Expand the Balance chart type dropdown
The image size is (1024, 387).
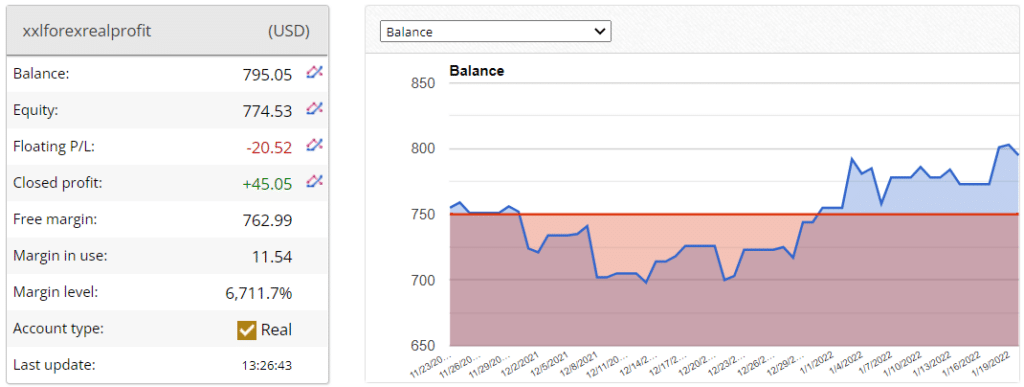[x=496, y=31]
